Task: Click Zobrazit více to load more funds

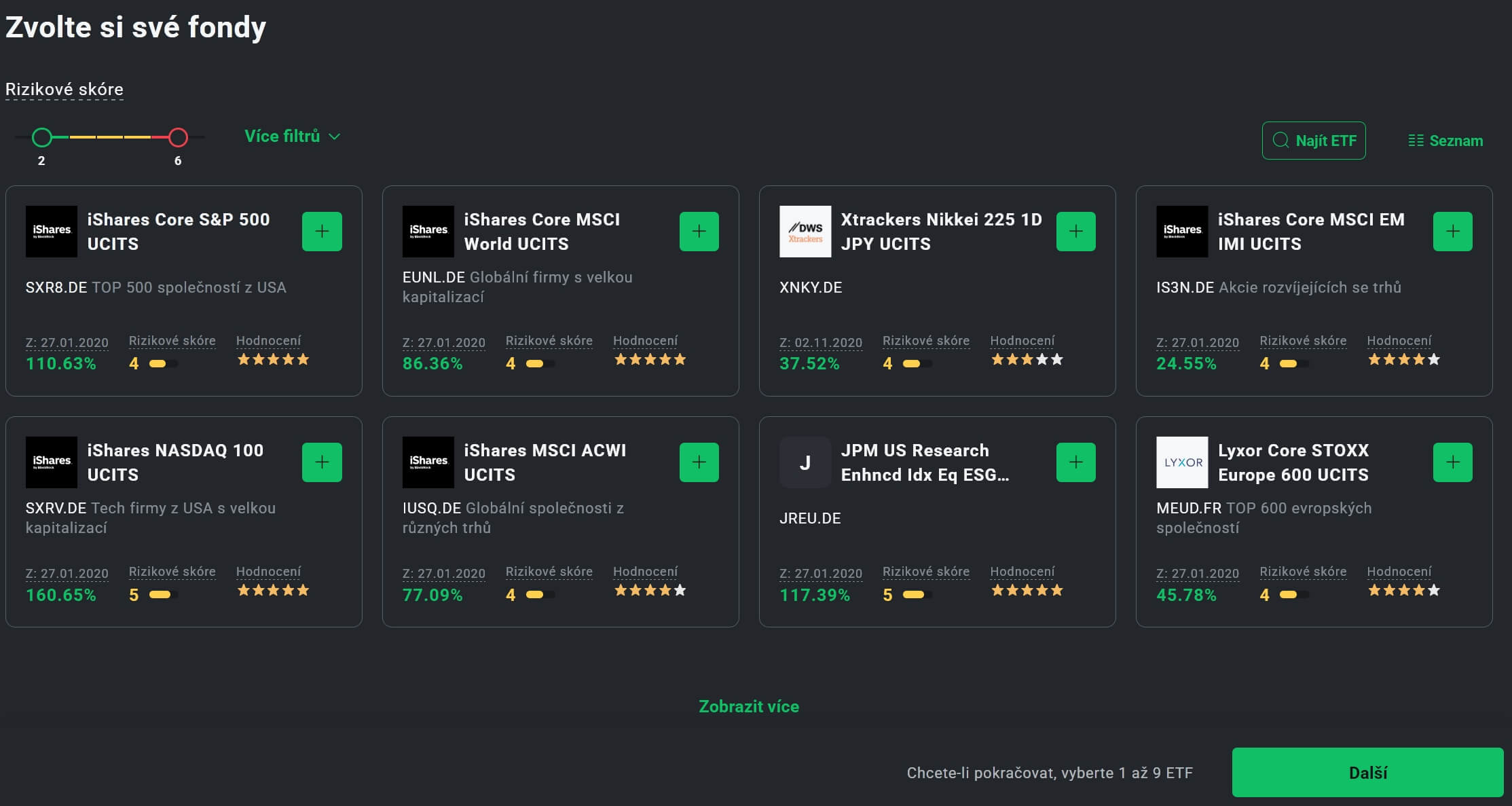Action: coord(748,706)
